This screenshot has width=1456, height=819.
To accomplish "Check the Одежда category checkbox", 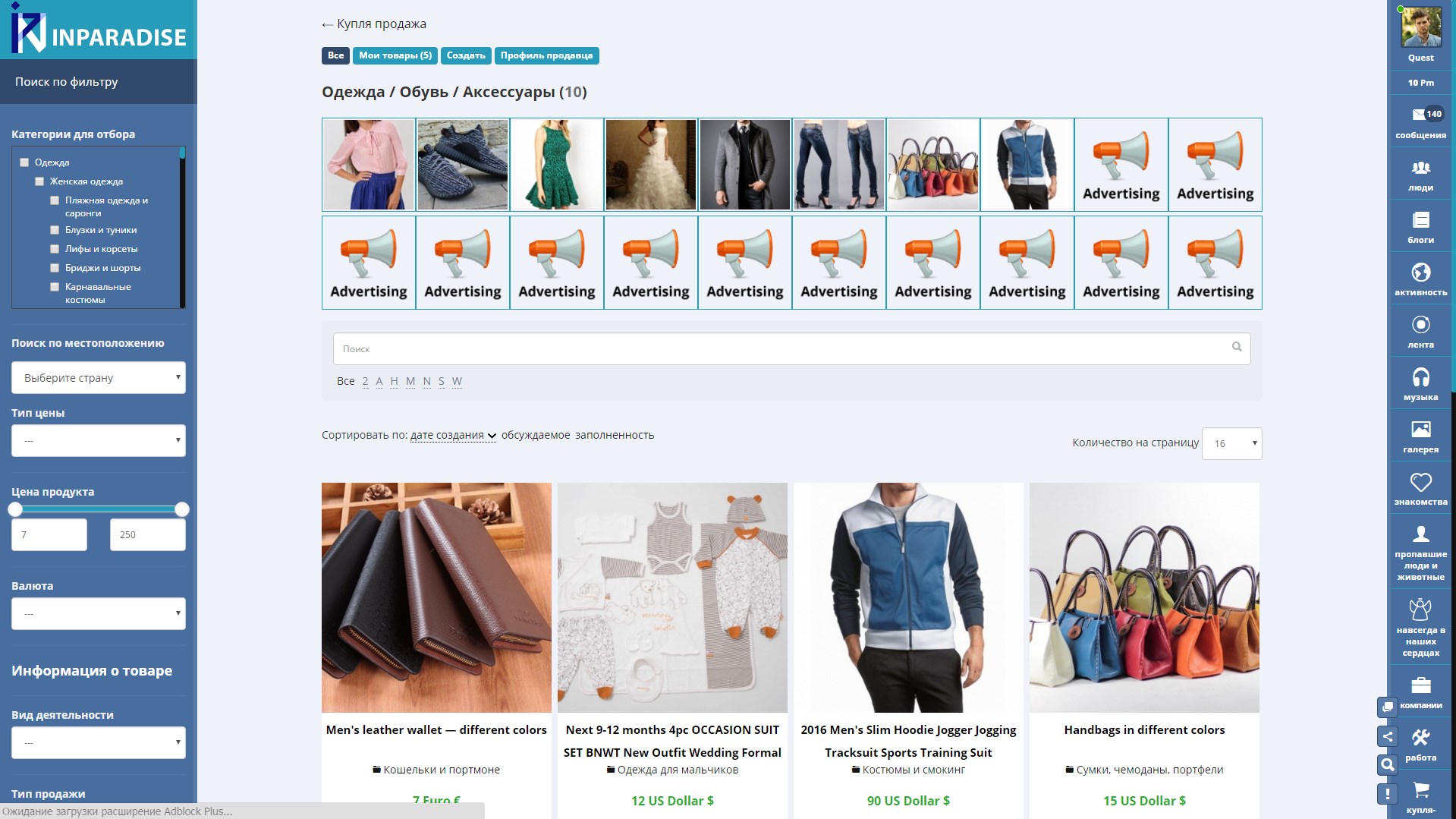I will click(x=24, y=162).
